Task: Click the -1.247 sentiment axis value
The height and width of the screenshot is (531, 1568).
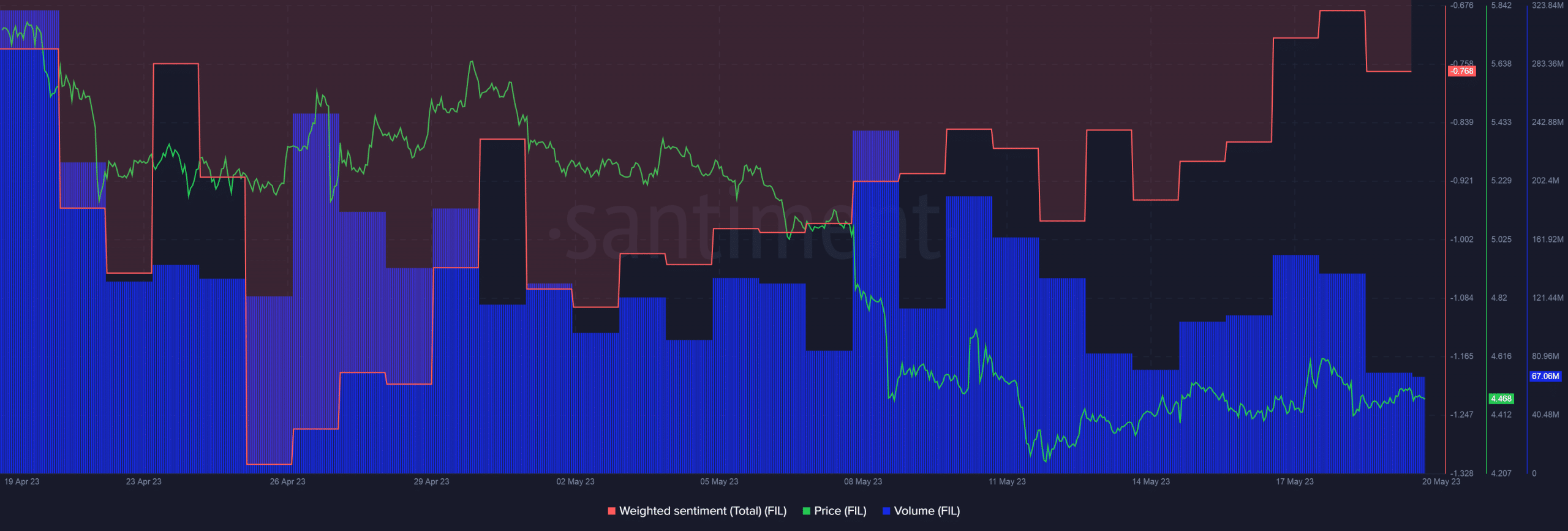Action: point(1462,415)
